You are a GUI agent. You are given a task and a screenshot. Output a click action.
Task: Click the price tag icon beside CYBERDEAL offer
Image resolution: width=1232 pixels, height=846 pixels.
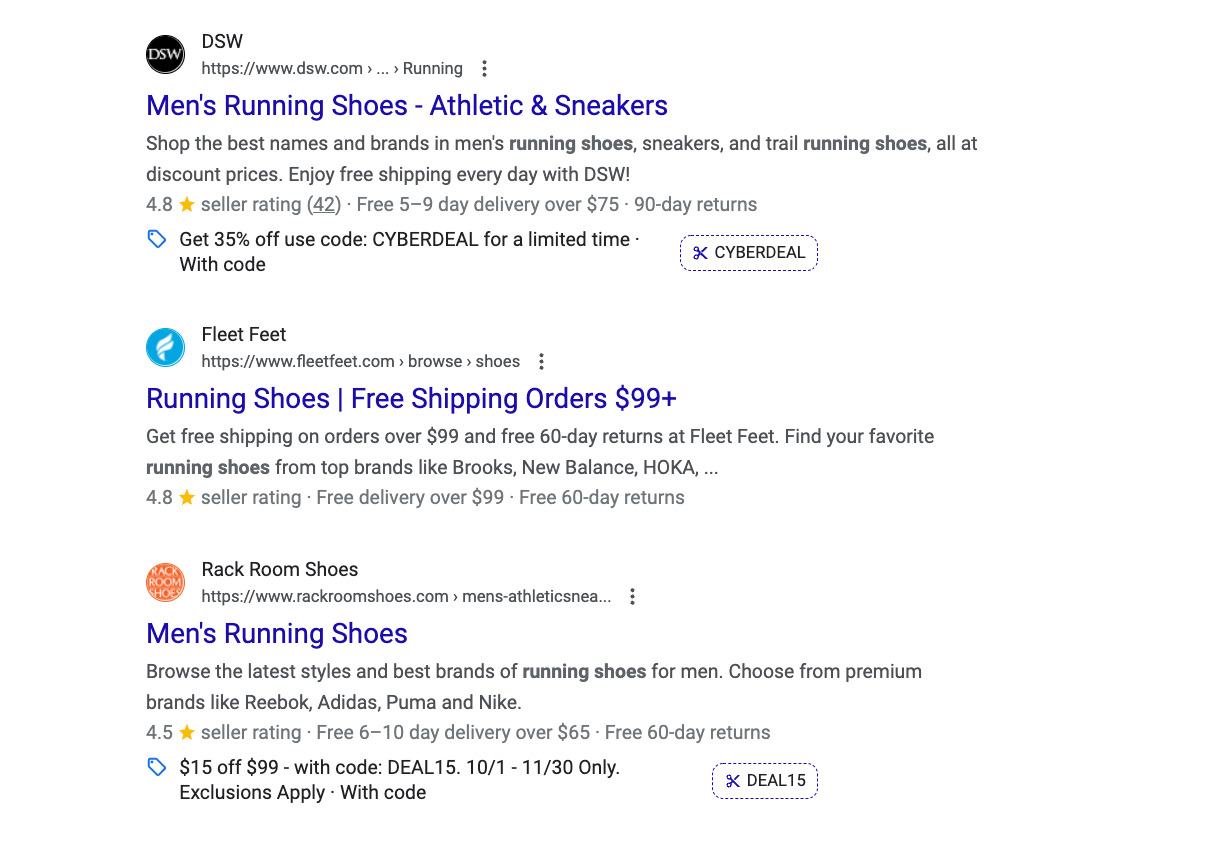(157, 239)
